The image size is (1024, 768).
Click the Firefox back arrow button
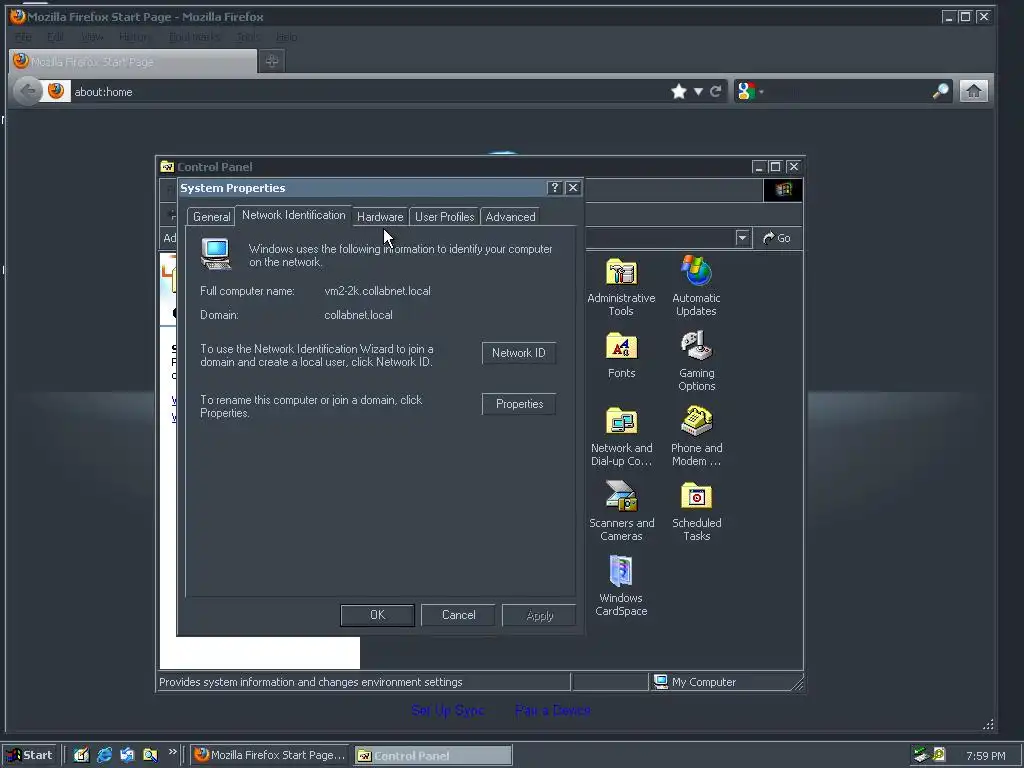tap(27, 91)
